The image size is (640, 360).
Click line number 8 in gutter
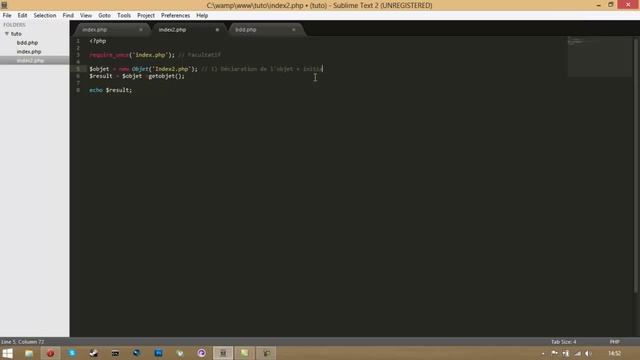click(x=78, y=90)
